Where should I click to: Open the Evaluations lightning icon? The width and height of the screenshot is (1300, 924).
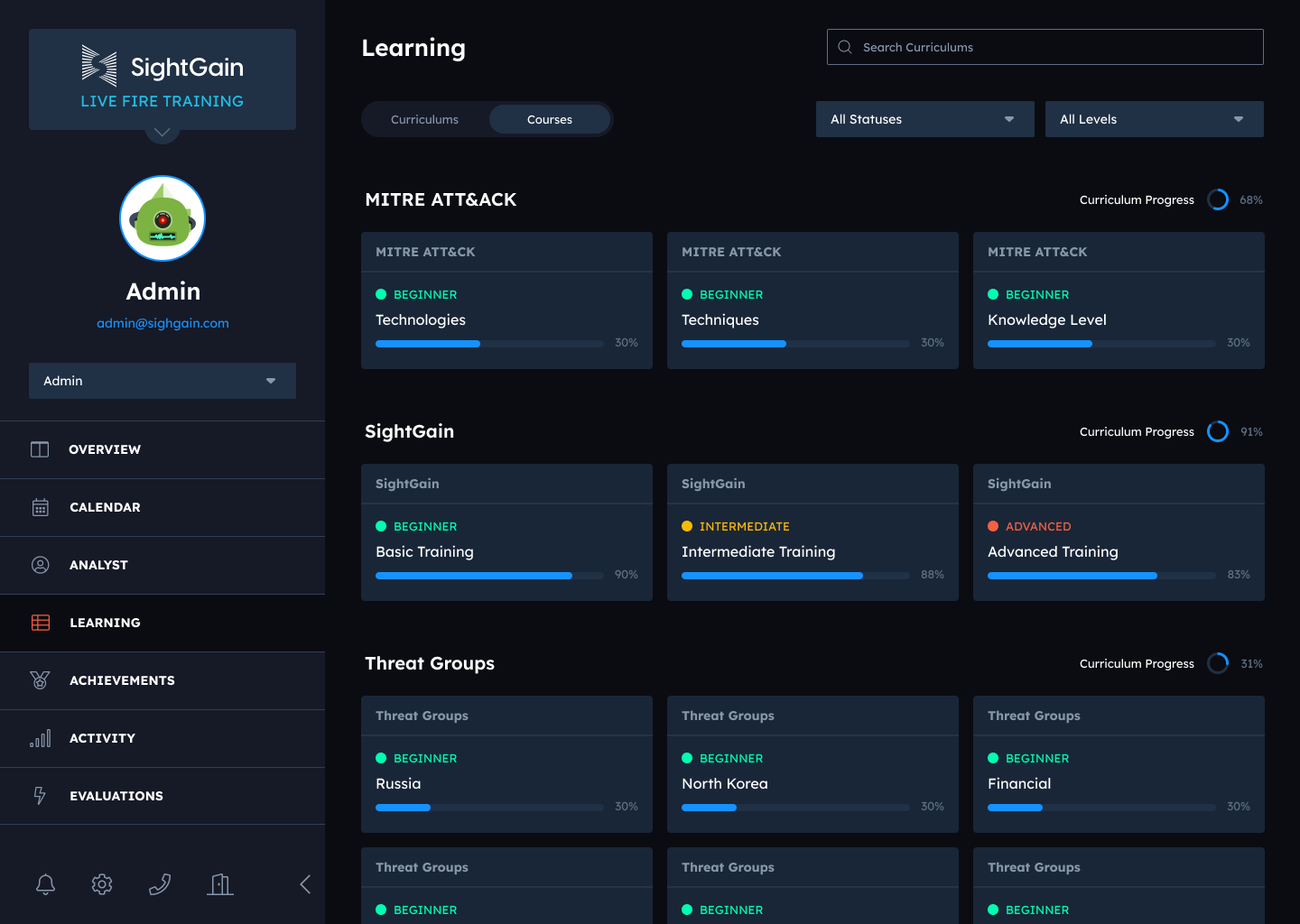tap(40, 796)
